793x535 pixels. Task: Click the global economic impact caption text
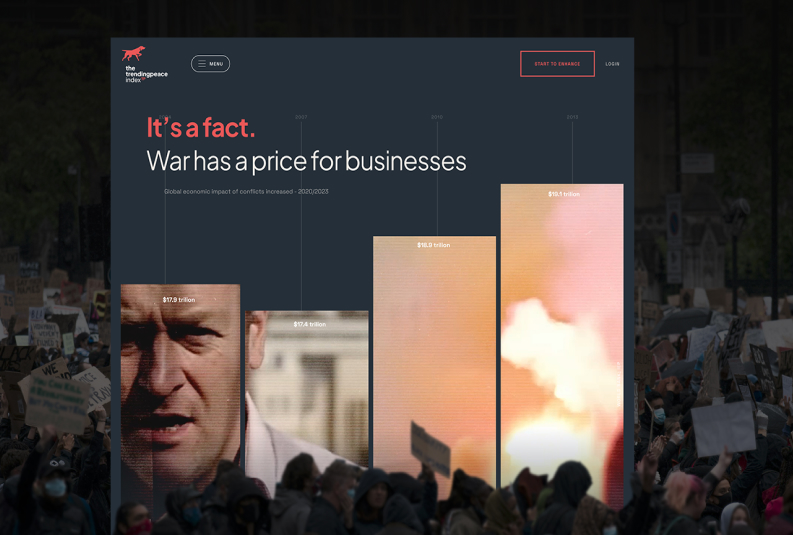coord(246,192)
